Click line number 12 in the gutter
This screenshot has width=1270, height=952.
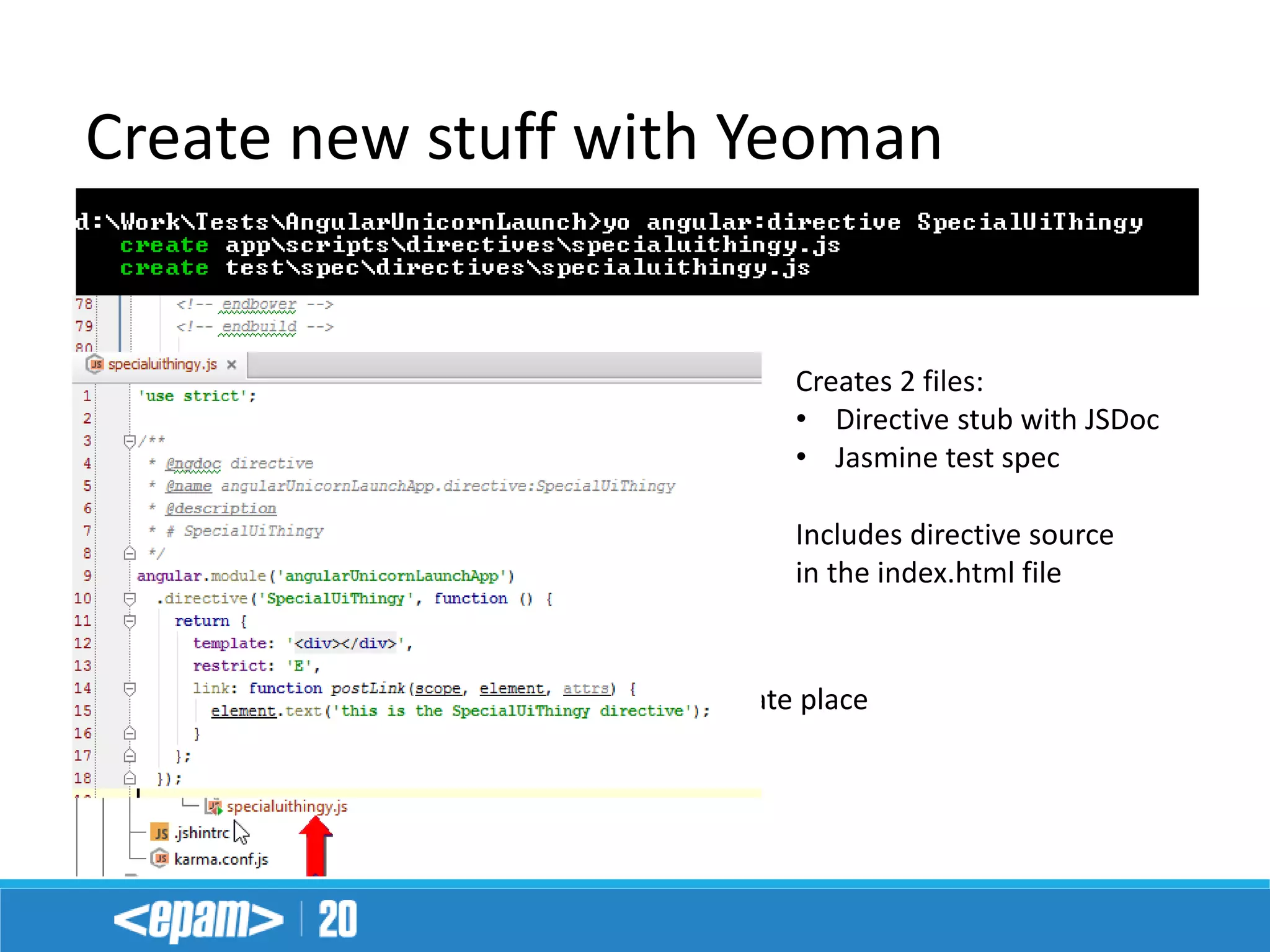tap(82, 643)
